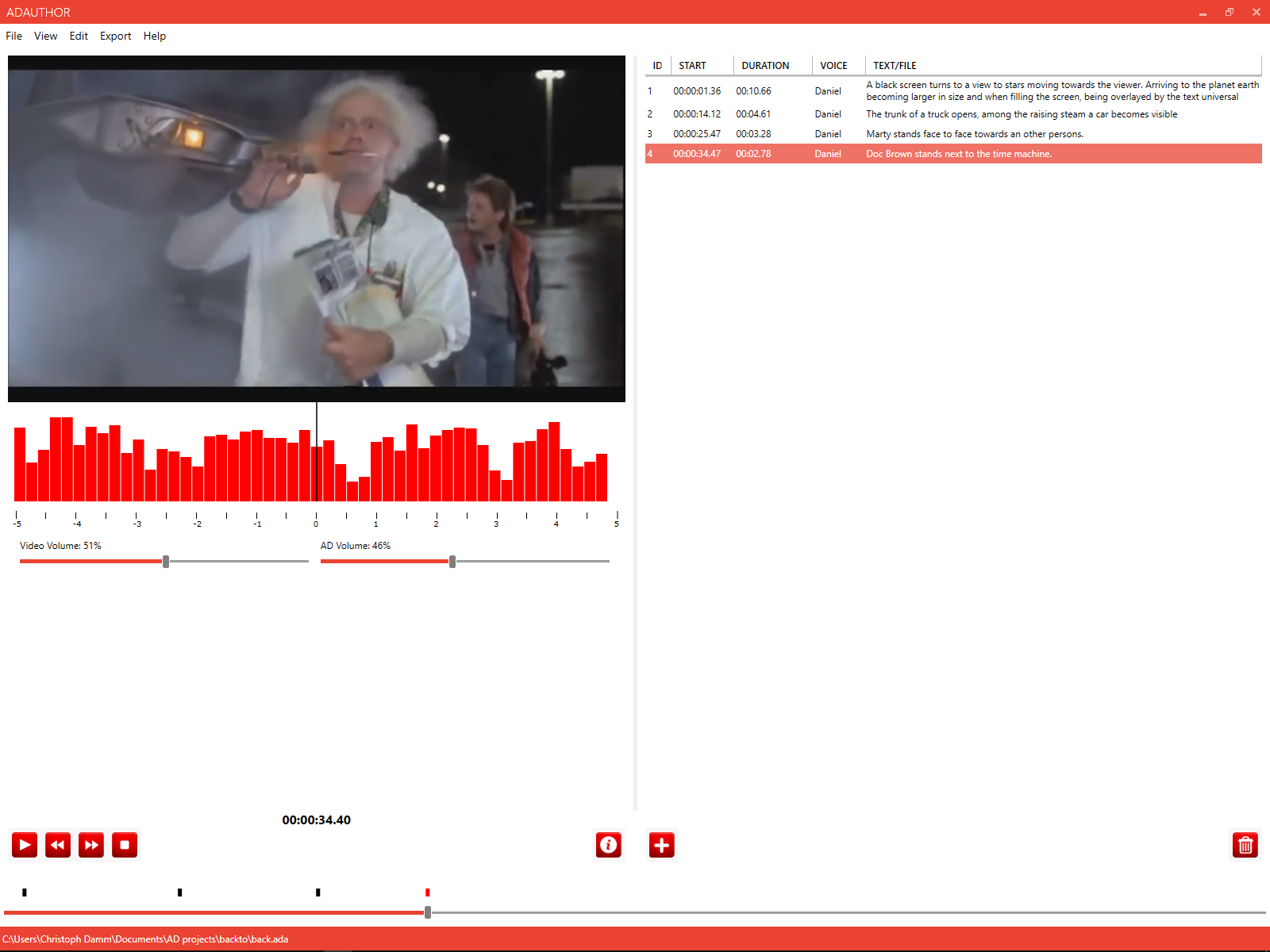The width and height of the screenshot is (1270, 952).
Task: Open the View menu
Action: [x=45, y=36]
